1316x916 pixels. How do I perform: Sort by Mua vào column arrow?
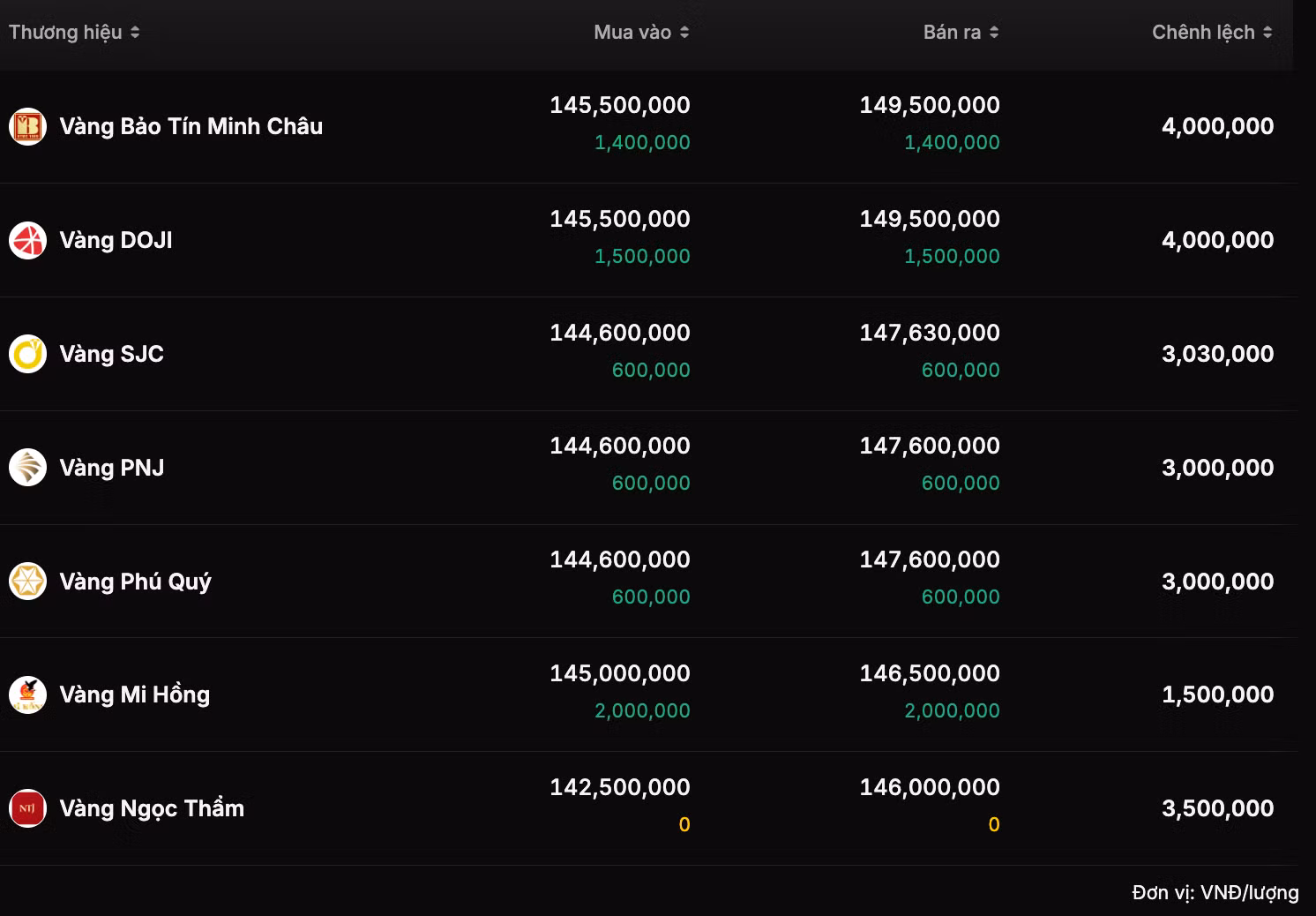(x=684, y=33)
